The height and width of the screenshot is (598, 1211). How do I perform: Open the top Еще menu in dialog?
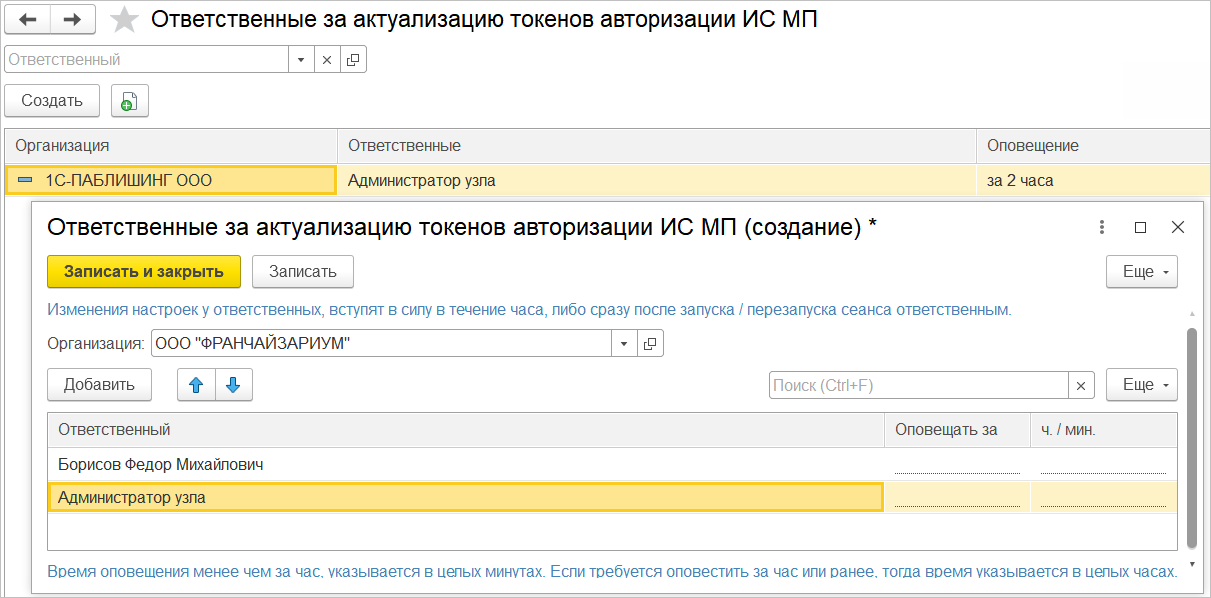(x=1141, y=272)
